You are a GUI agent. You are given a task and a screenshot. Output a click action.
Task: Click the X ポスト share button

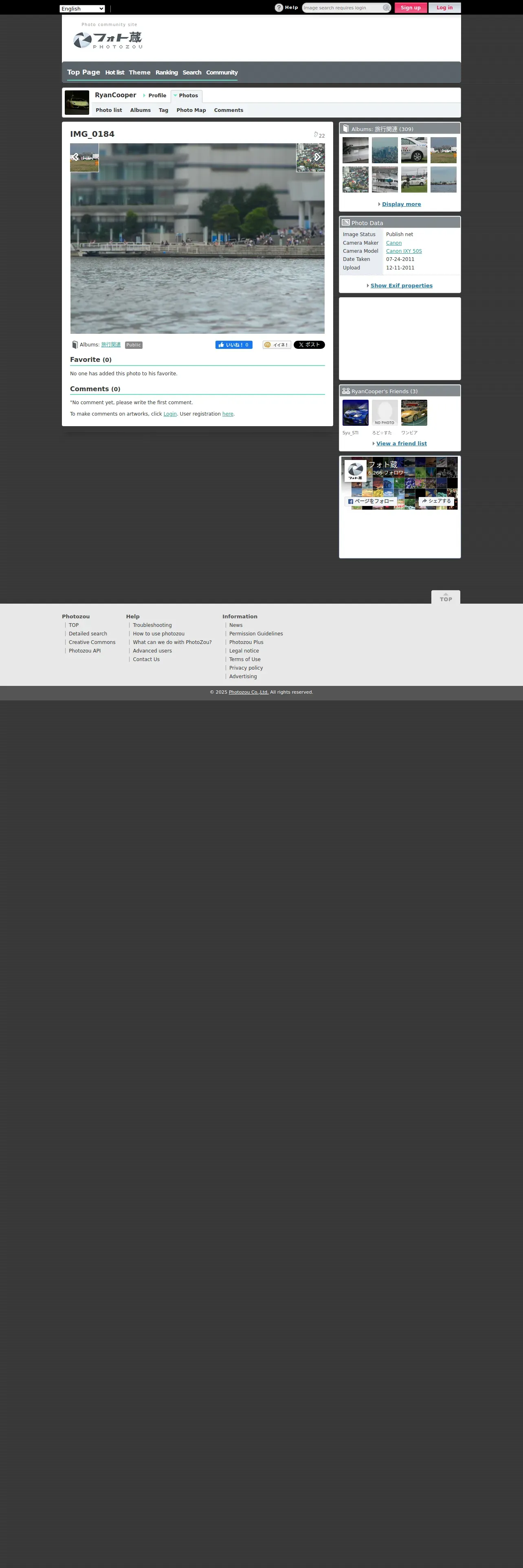point(309,344)
